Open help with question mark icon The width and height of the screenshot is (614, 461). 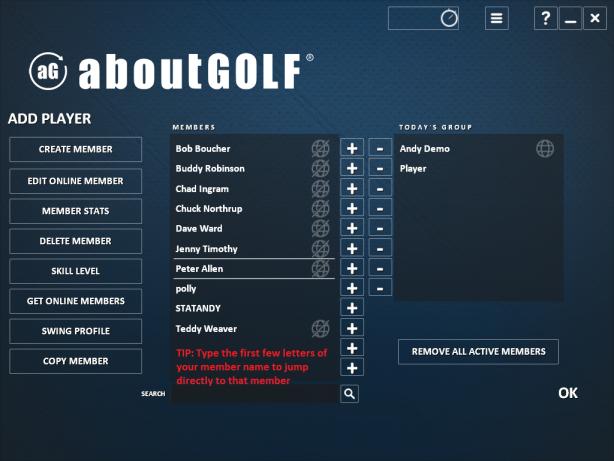[545, 18]
